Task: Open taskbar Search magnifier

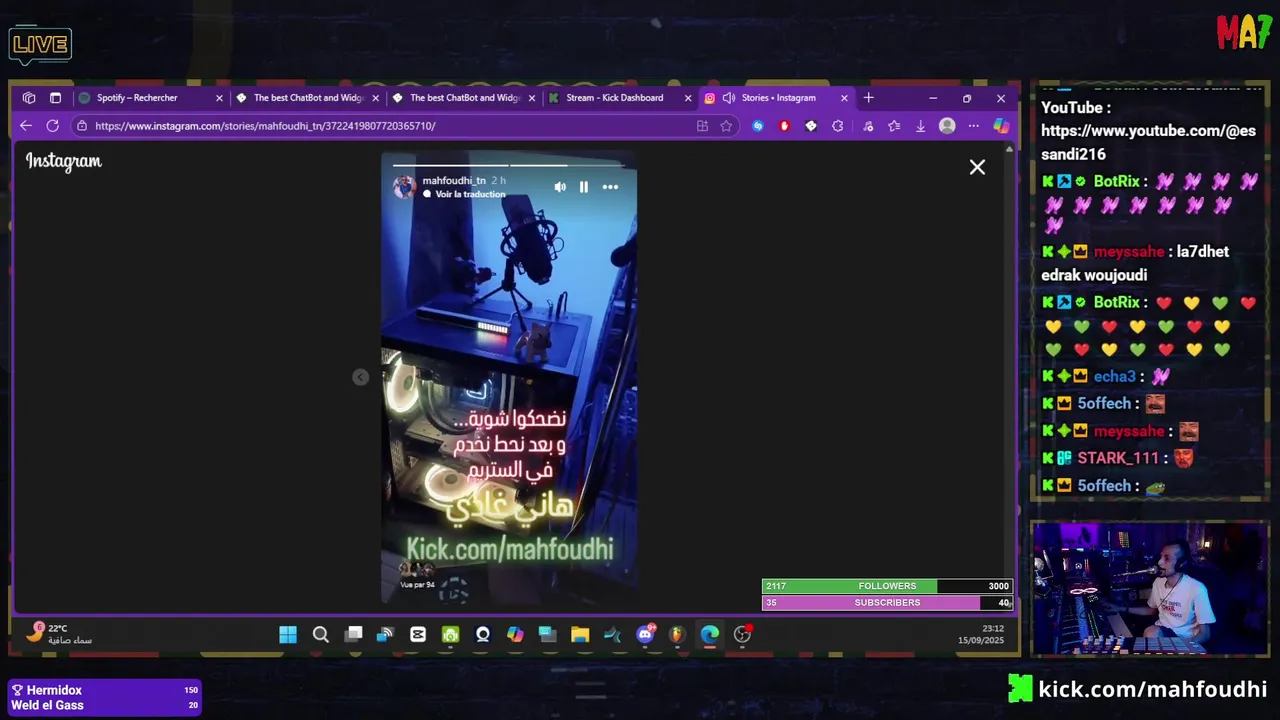Action: click(321, 634)
